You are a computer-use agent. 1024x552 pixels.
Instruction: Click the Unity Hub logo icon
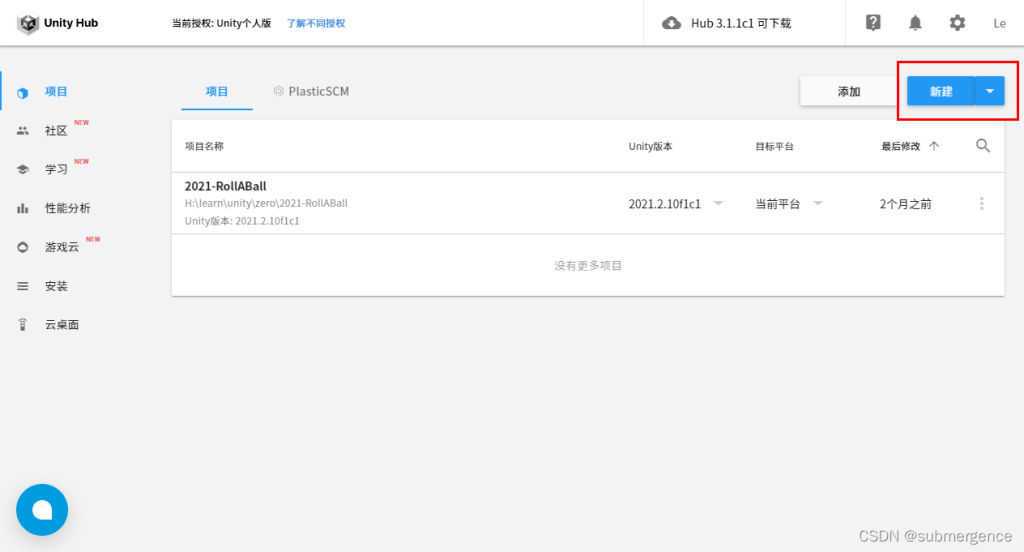click(28, 23)
